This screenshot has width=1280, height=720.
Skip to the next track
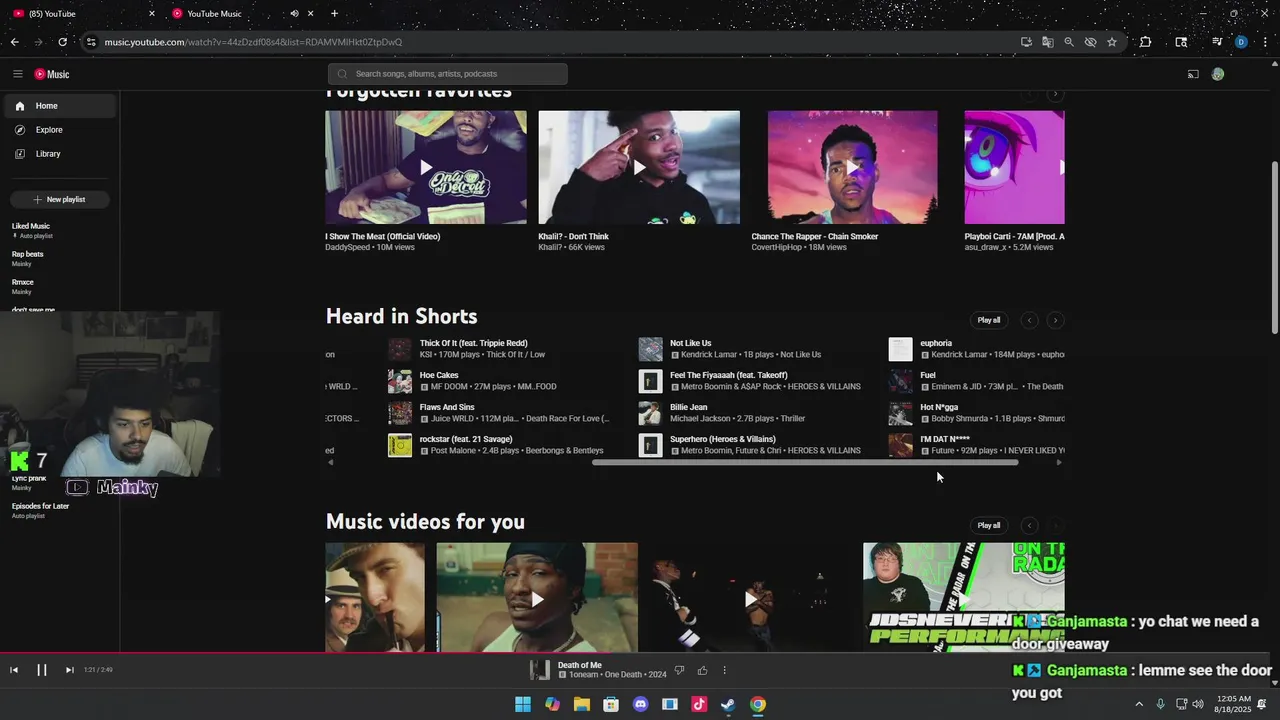[x=69, y=670]
